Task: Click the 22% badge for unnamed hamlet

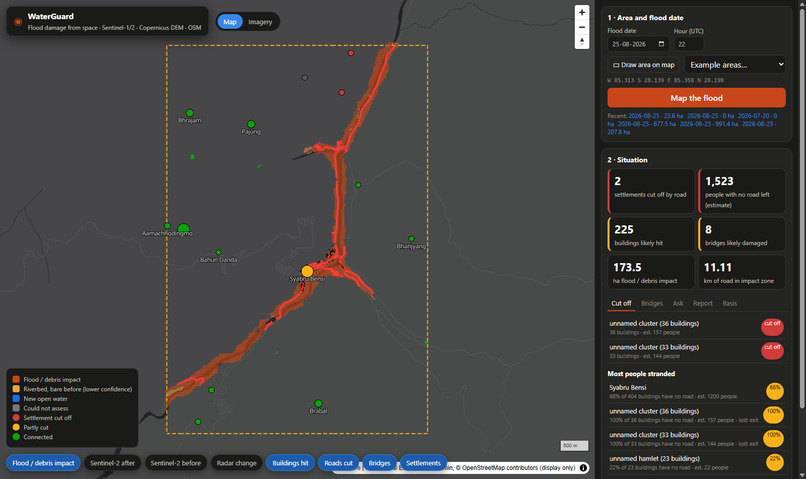Action: (x=775, y=462)
